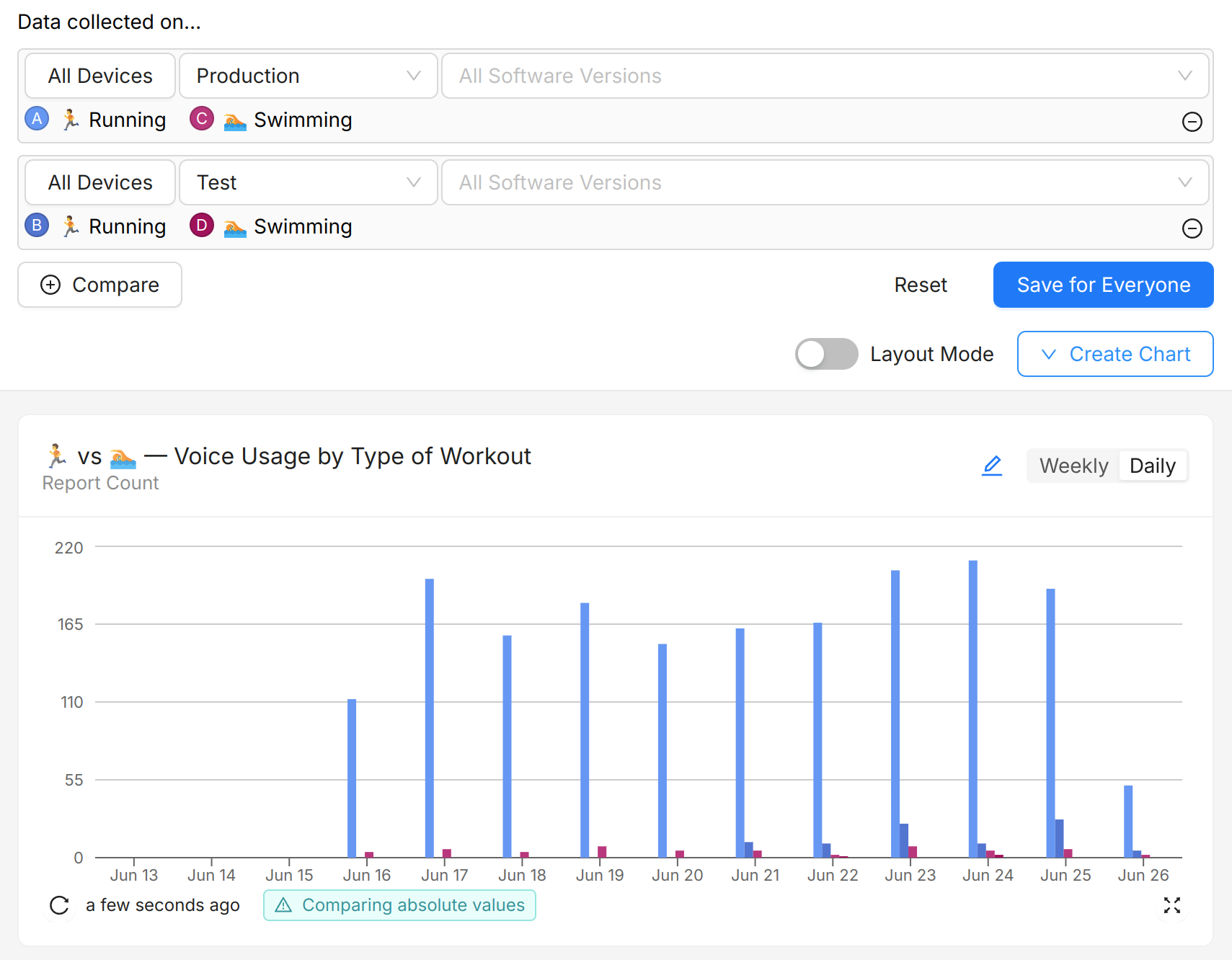Select the Swimming series badge C
The width and height of the screenshot is (1232, 960).
pyautogui.click(x=201, y=119)
